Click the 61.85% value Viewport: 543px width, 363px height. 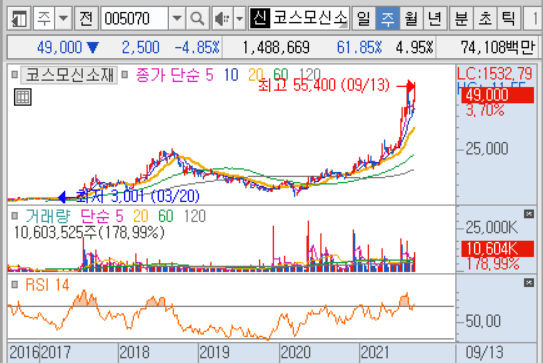359,47
